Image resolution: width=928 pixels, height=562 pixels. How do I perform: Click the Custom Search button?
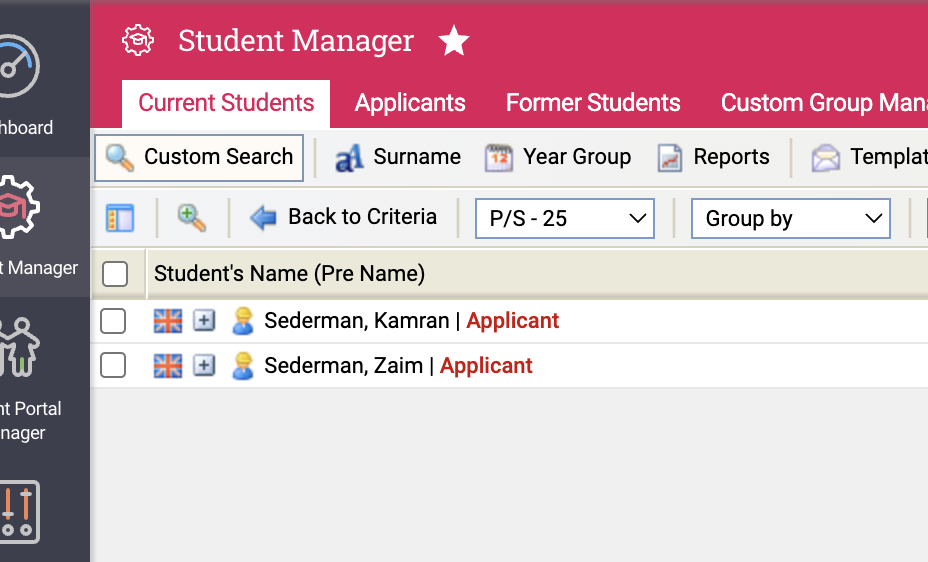200,158
